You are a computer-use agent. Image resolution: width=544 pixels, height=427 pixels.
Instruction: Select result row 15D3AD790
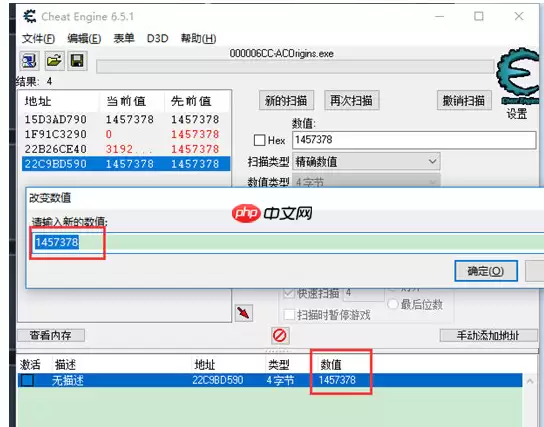(x=125, y=120)
